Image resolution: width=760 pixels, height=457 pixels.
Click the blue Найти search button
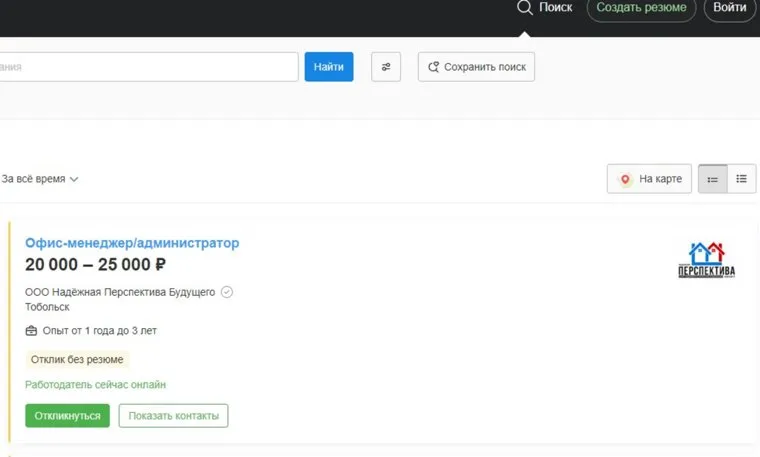tap(329, 67)
